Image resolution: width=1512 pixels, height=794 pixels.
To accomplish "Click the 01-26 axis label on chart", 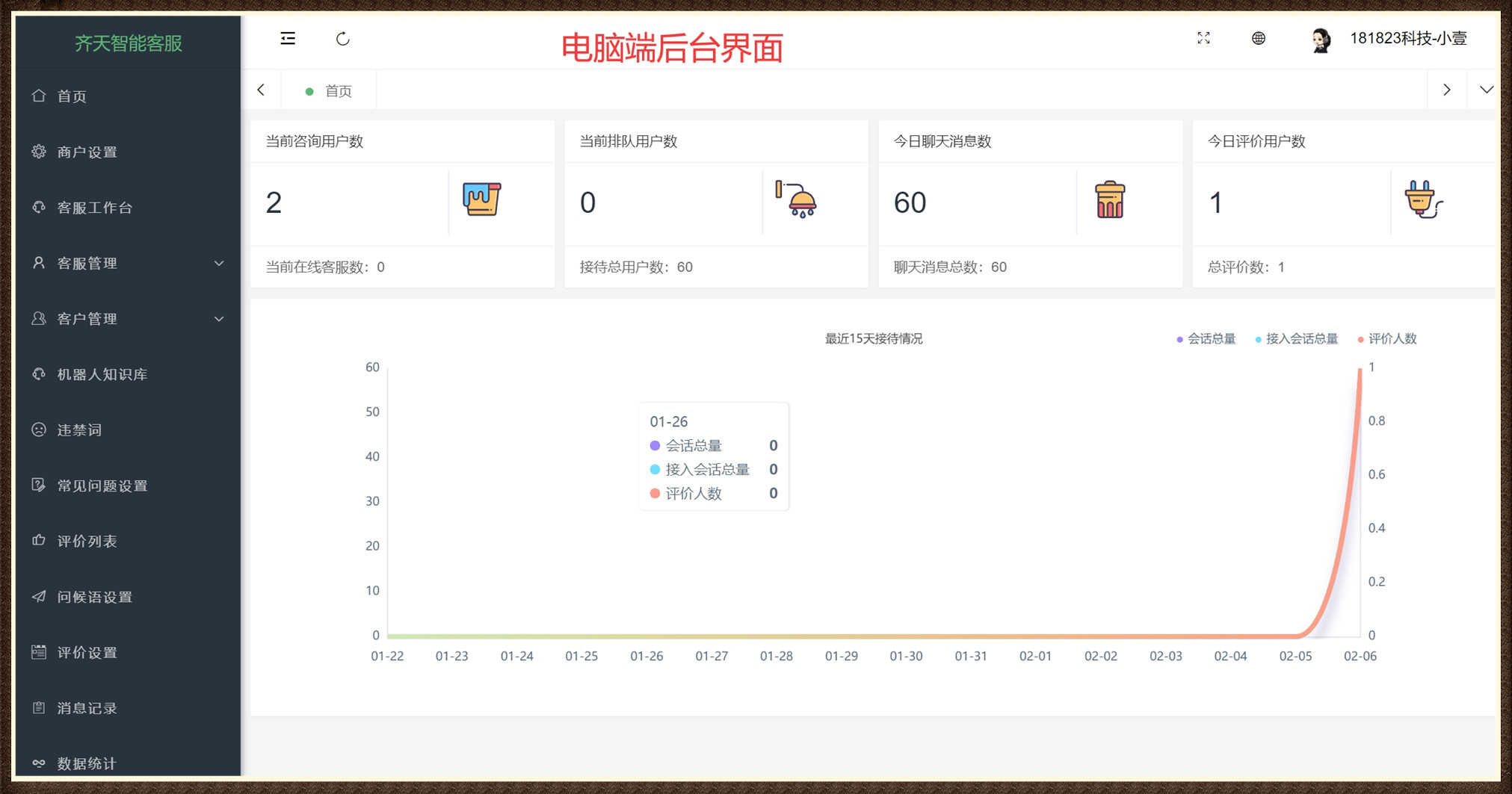I will (x=647, y=657).
